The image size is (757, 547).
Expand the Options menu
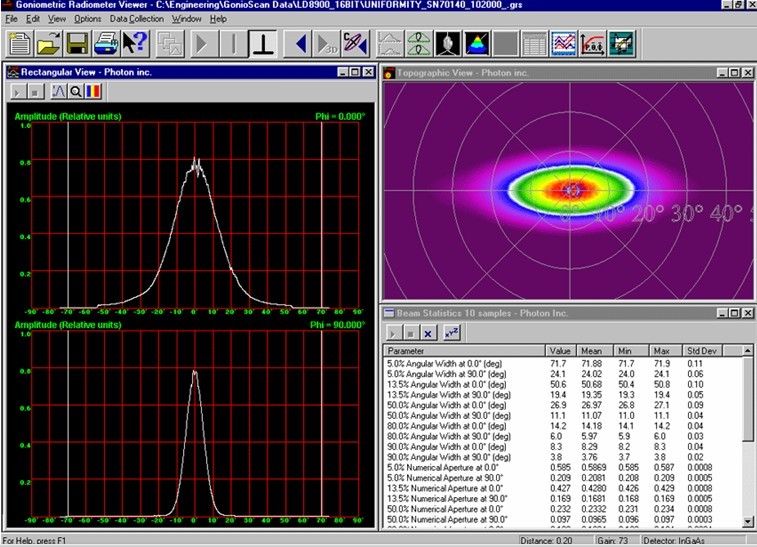[x=87, y=18]
